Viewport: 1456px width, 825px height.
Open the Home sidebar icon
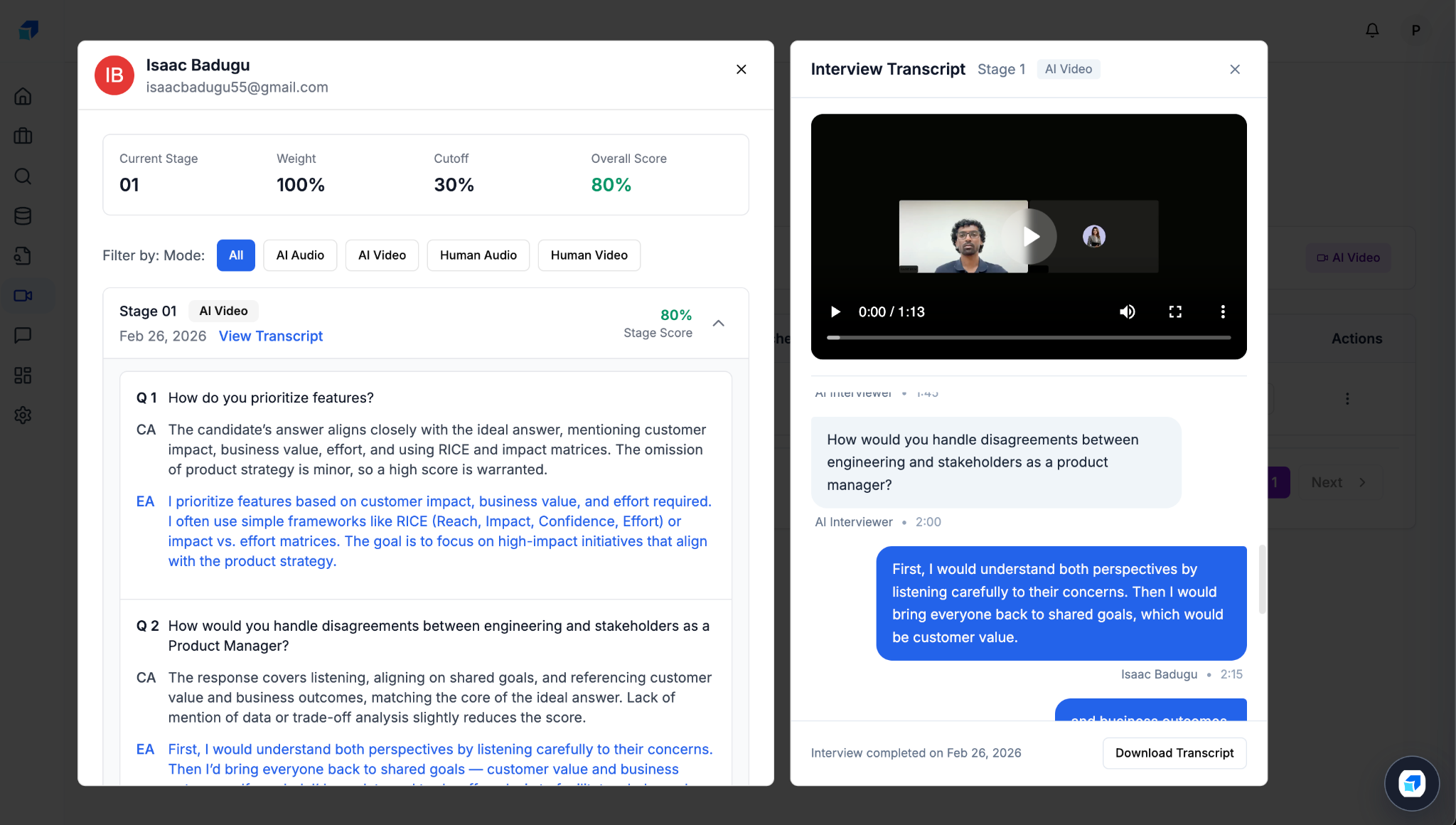tap(23, 96)
